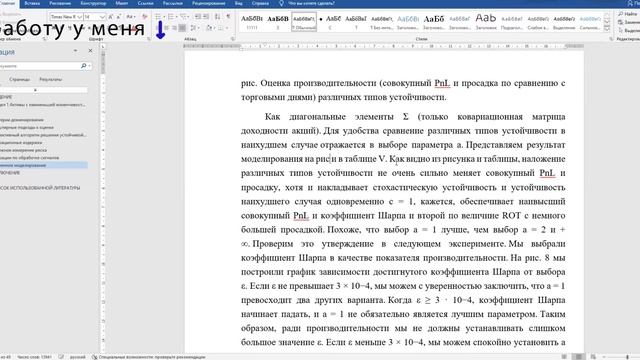
Task: Open the Ссылки ribbon tab
Action: [x=145, y=3]
